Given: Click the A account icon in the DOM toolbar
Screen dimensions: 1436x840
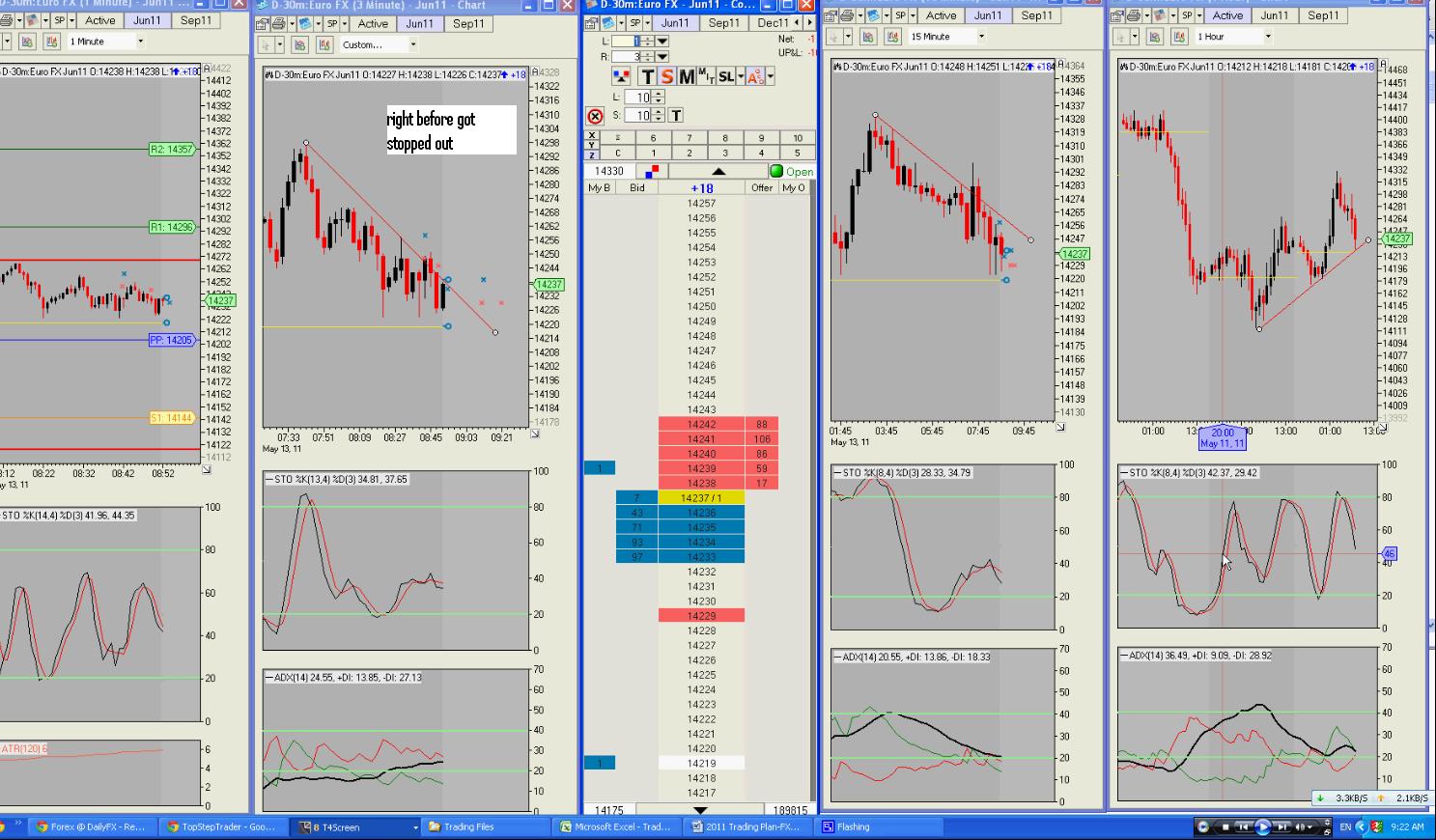Looking at the screenshot, I should click(x=753, y=76).
